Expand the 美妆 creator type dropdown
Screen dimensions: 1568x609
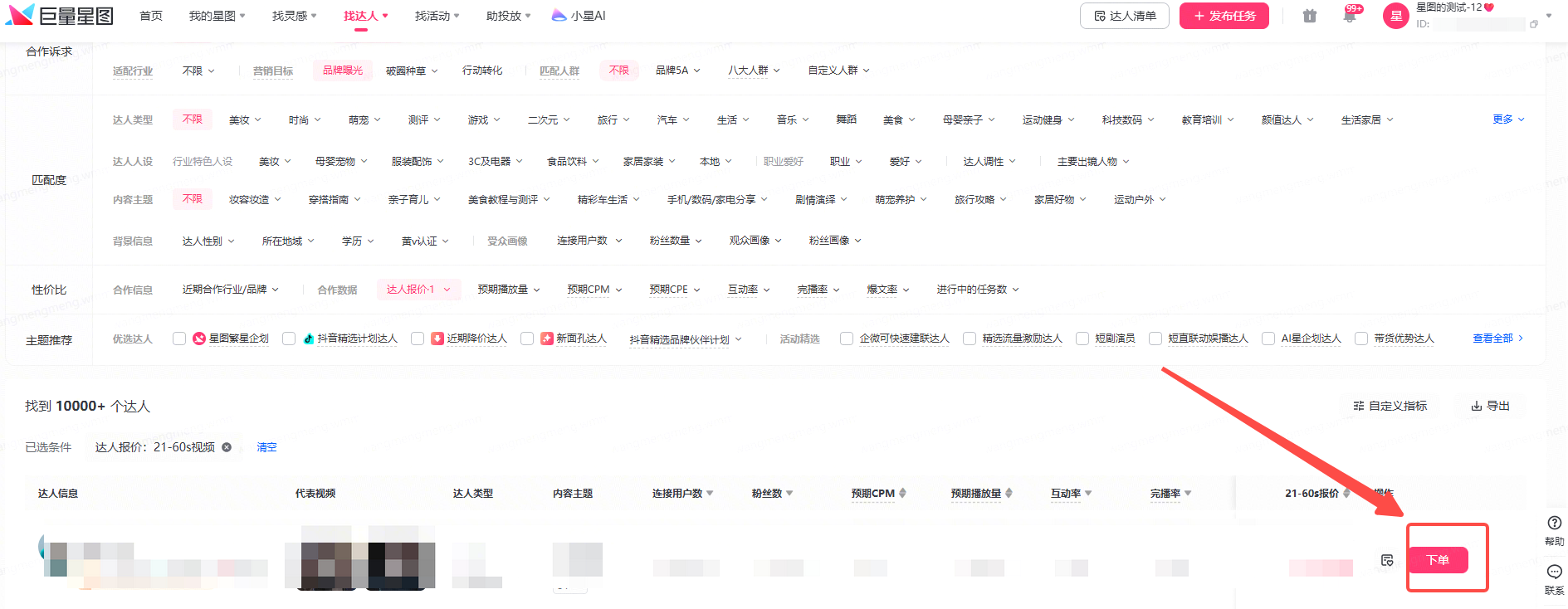coord(245,119)
